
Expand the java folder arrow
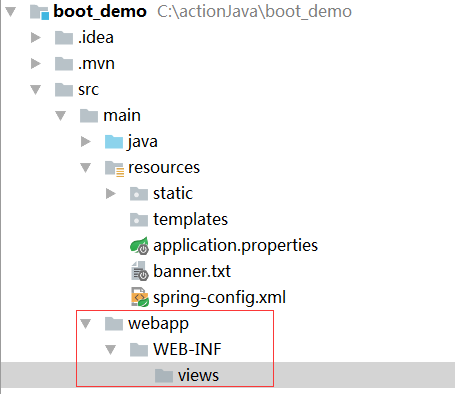click(x=86, y=142)
